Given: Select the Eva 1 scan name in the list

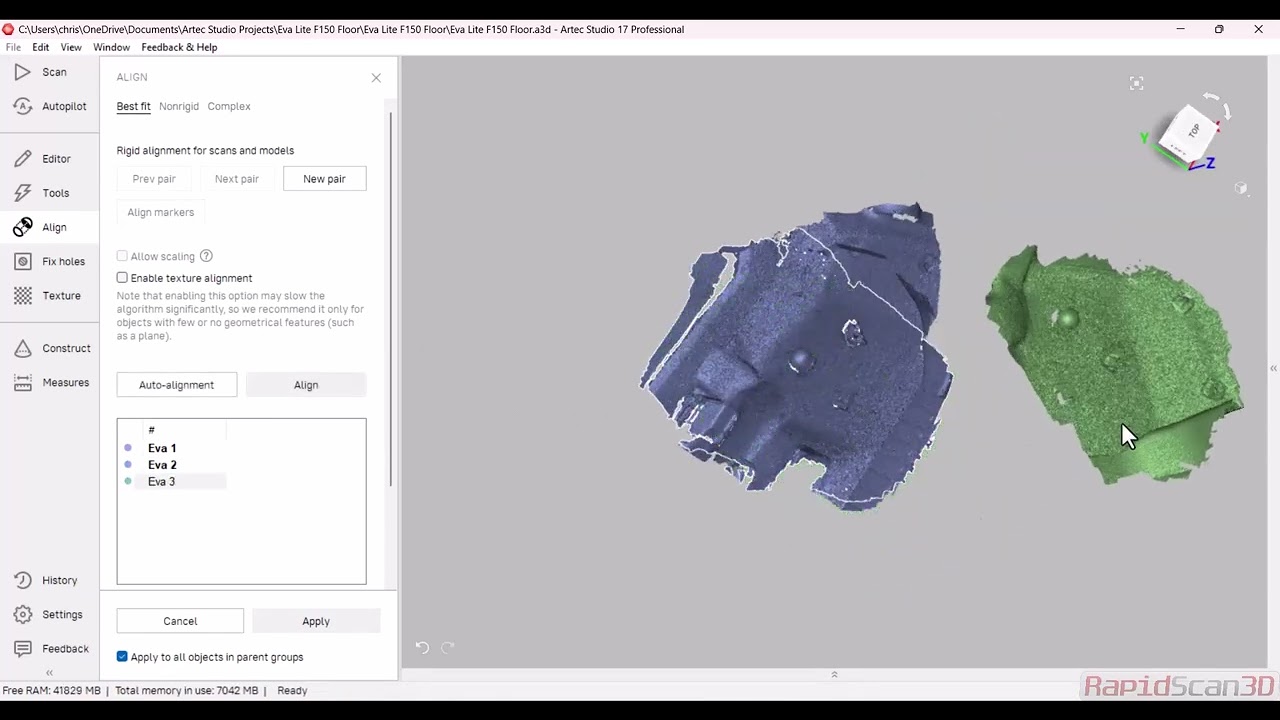Looking at the screenshot, I should (162, 448).
